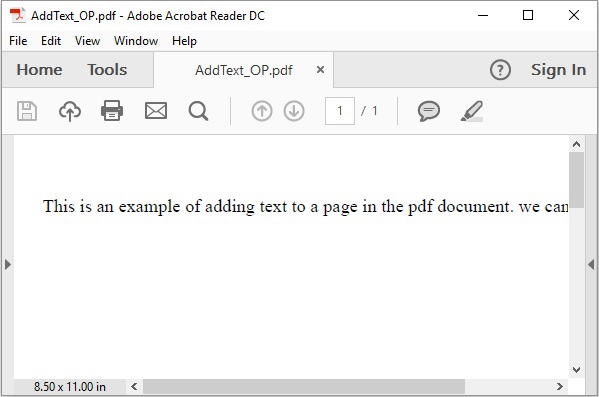The image size is (599, 397).
Task: Go to next page arrow
Action: tap(294, 111)
